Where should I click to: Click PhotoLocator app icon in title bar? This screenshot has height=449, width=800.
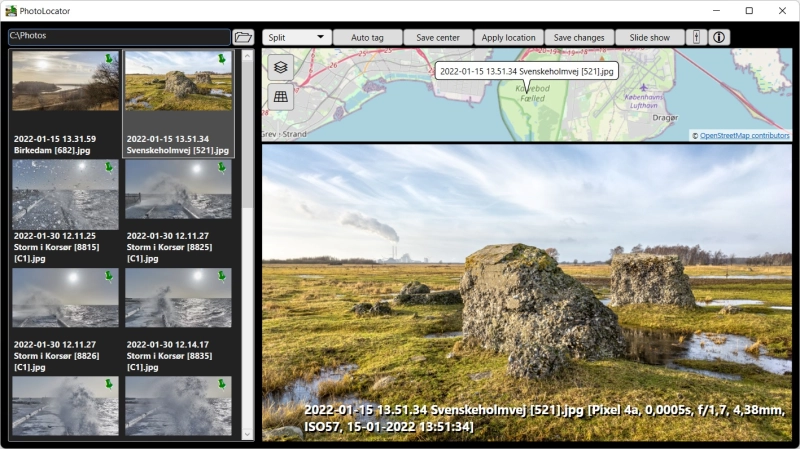[x=11, y=10]
